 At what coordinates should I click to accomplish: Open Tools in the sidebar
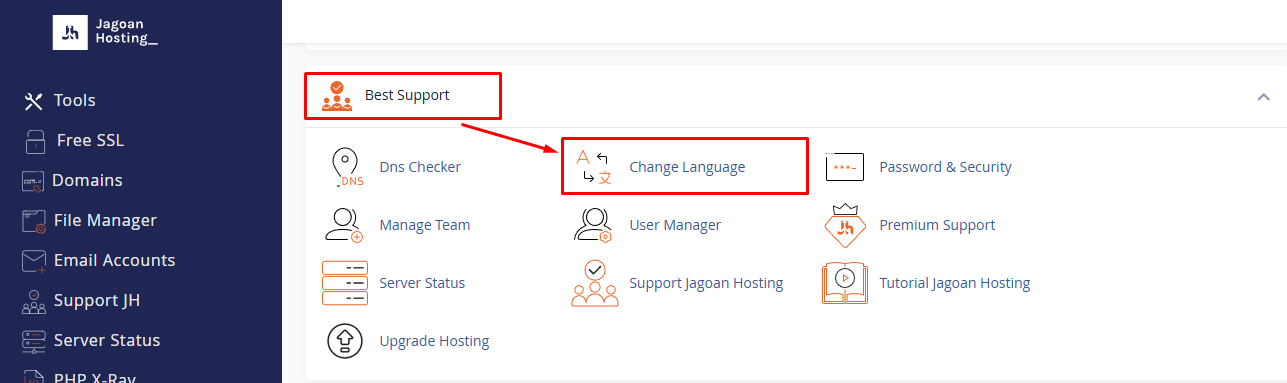(75, 100)
